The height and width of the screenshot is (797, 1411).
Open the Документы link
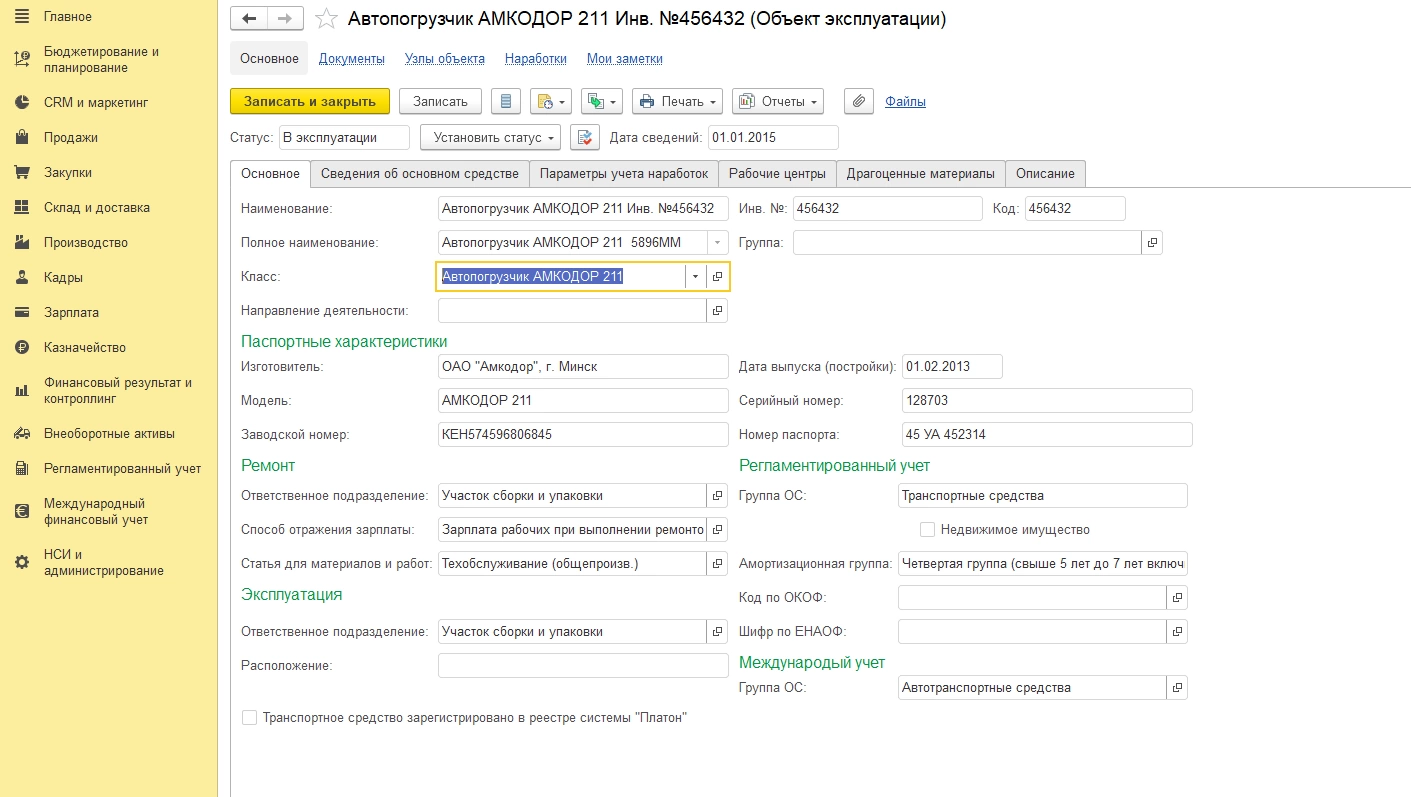(352, 59)
